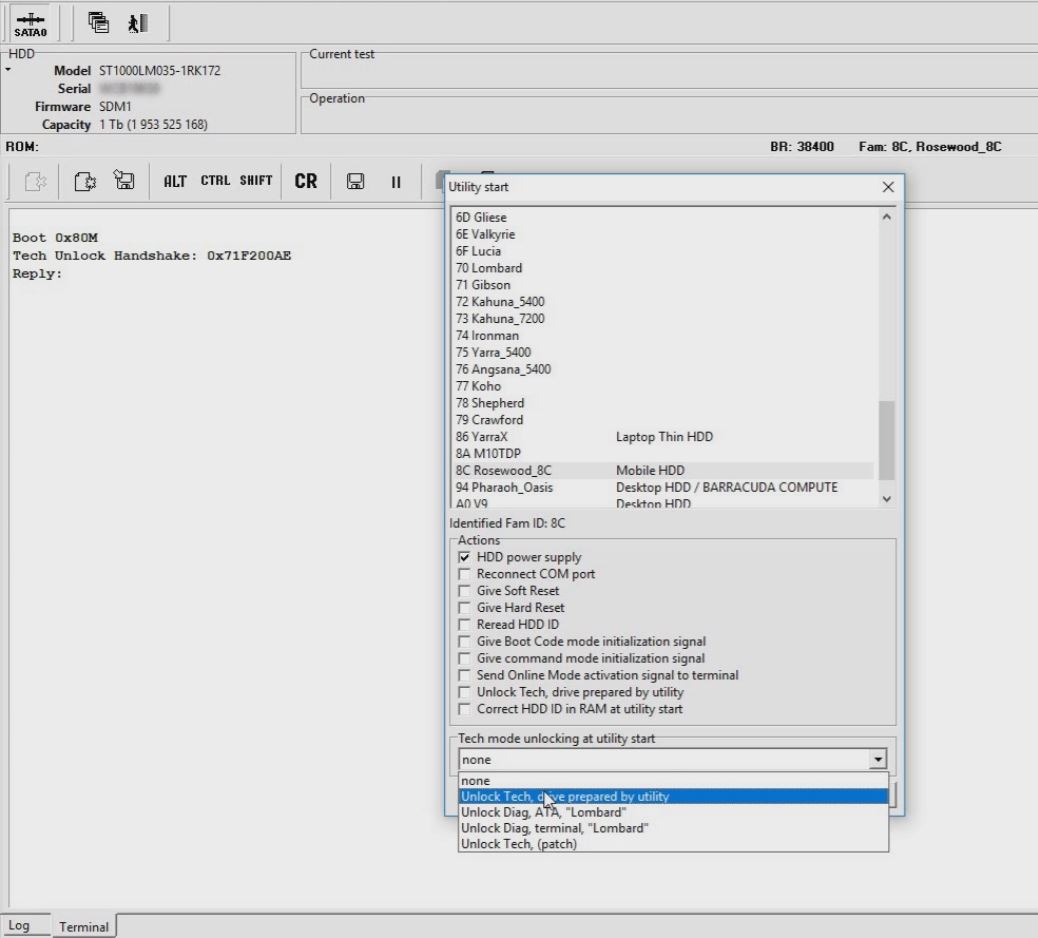Uncheck the HDD power supply checkbox
The width and height of the screenshot is (1038, 938).
pos(464,557)
